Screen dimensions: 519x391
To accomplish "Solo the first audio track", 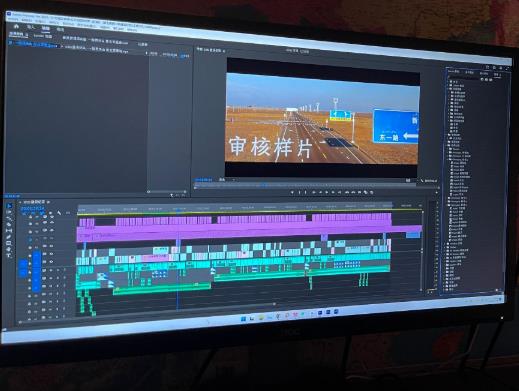I will [x=57, y=271].
